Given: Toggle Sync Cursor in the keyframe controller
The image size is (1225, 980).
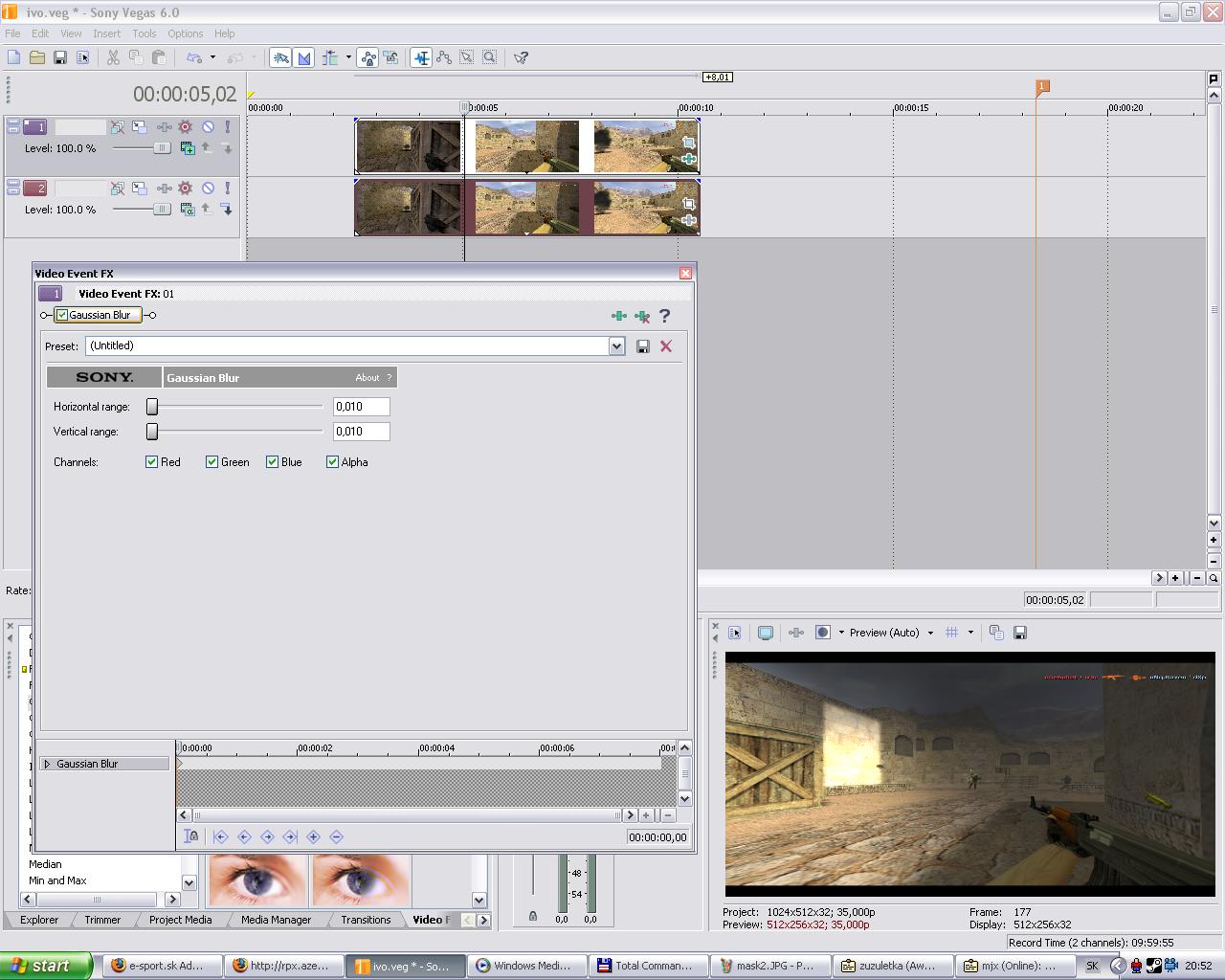Looking at the screenshot, I should [x=191, y=836].
